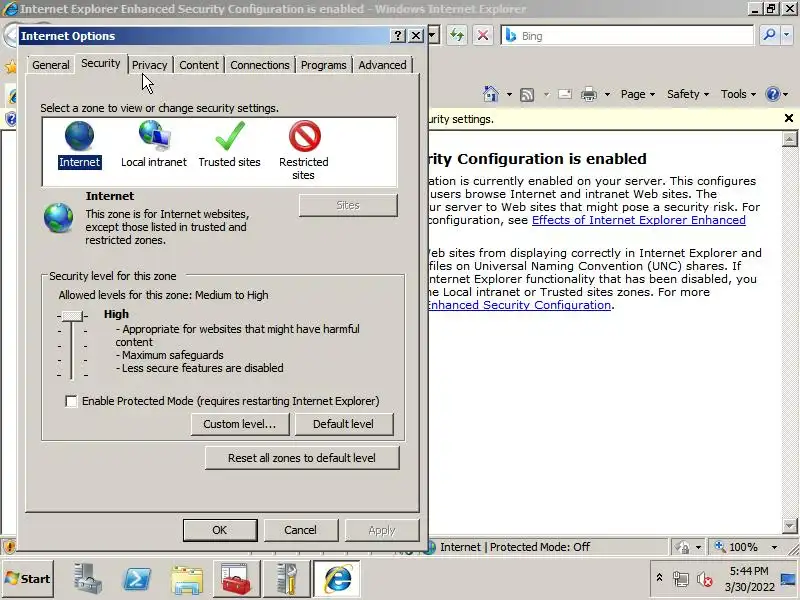Click the Default level button
This screenshot has height=600, width=800.
(x=343, y=424)
